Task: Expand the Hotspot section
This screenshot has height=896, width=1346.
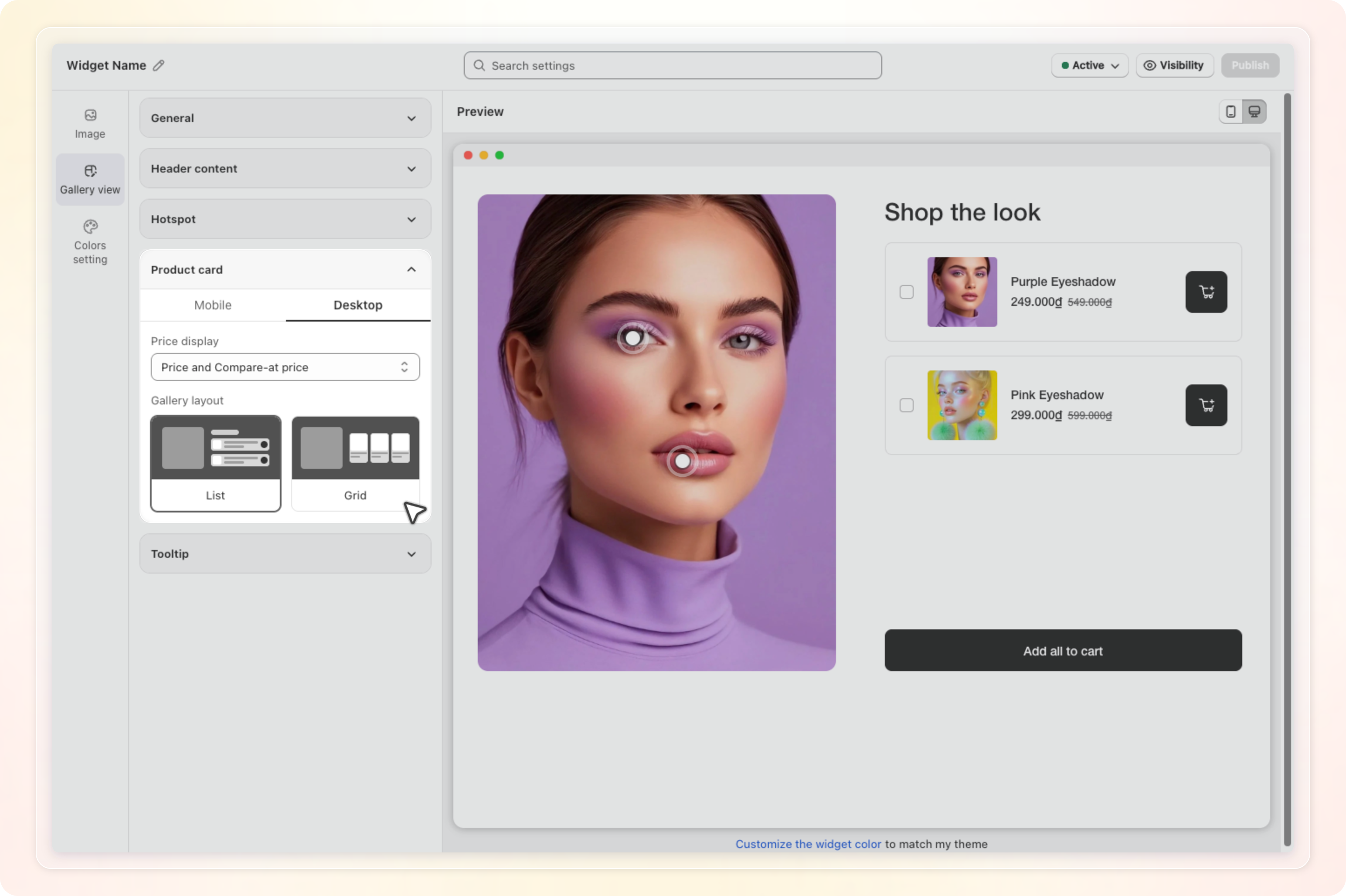Action: [x=285, y=219]
